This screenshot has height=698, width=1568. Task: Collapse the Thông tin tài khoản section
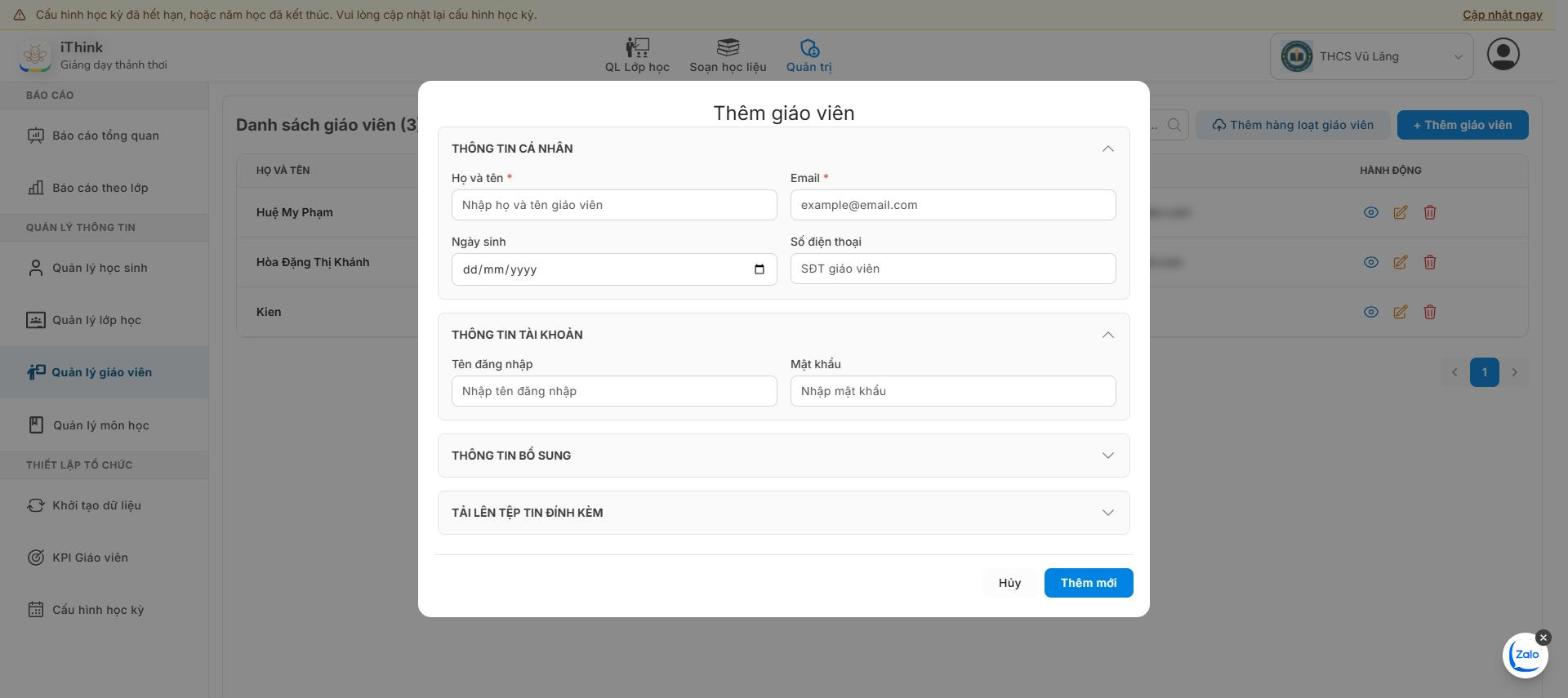(x=1108, y=335)
